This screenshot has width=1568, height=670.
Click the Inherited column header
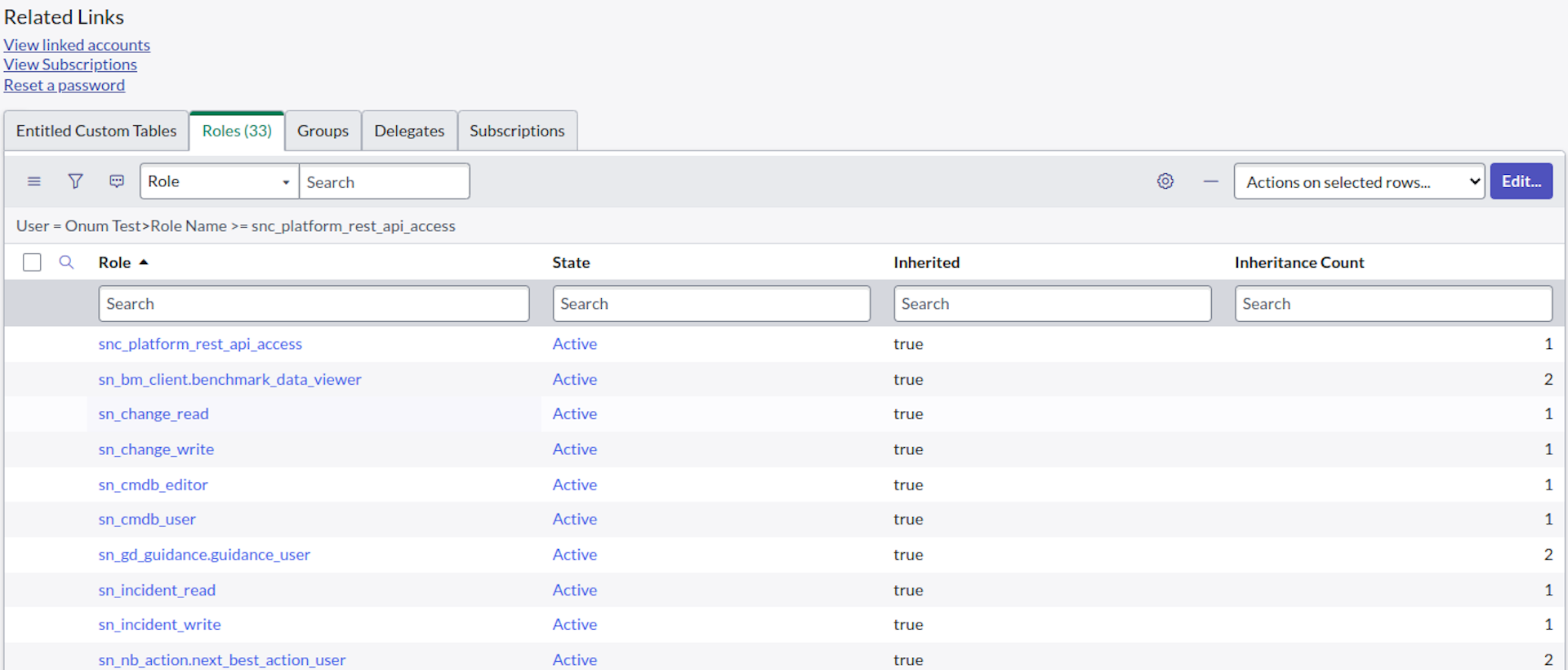click(x=927, y=262)
